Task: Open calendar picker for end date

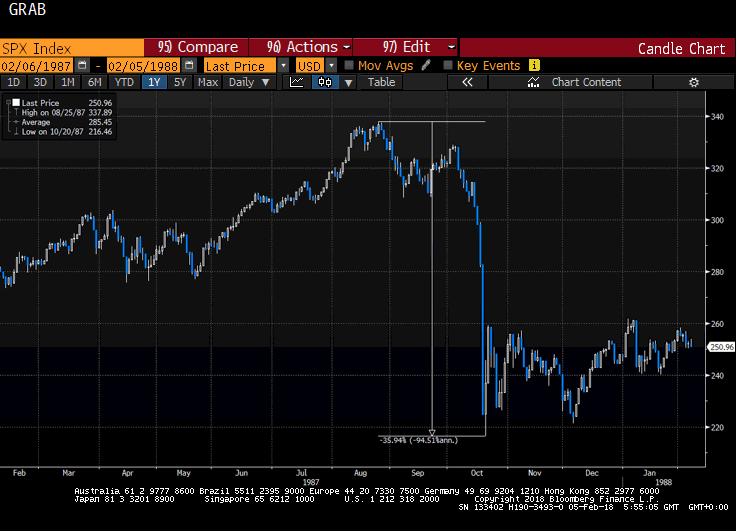Action: 189,65
